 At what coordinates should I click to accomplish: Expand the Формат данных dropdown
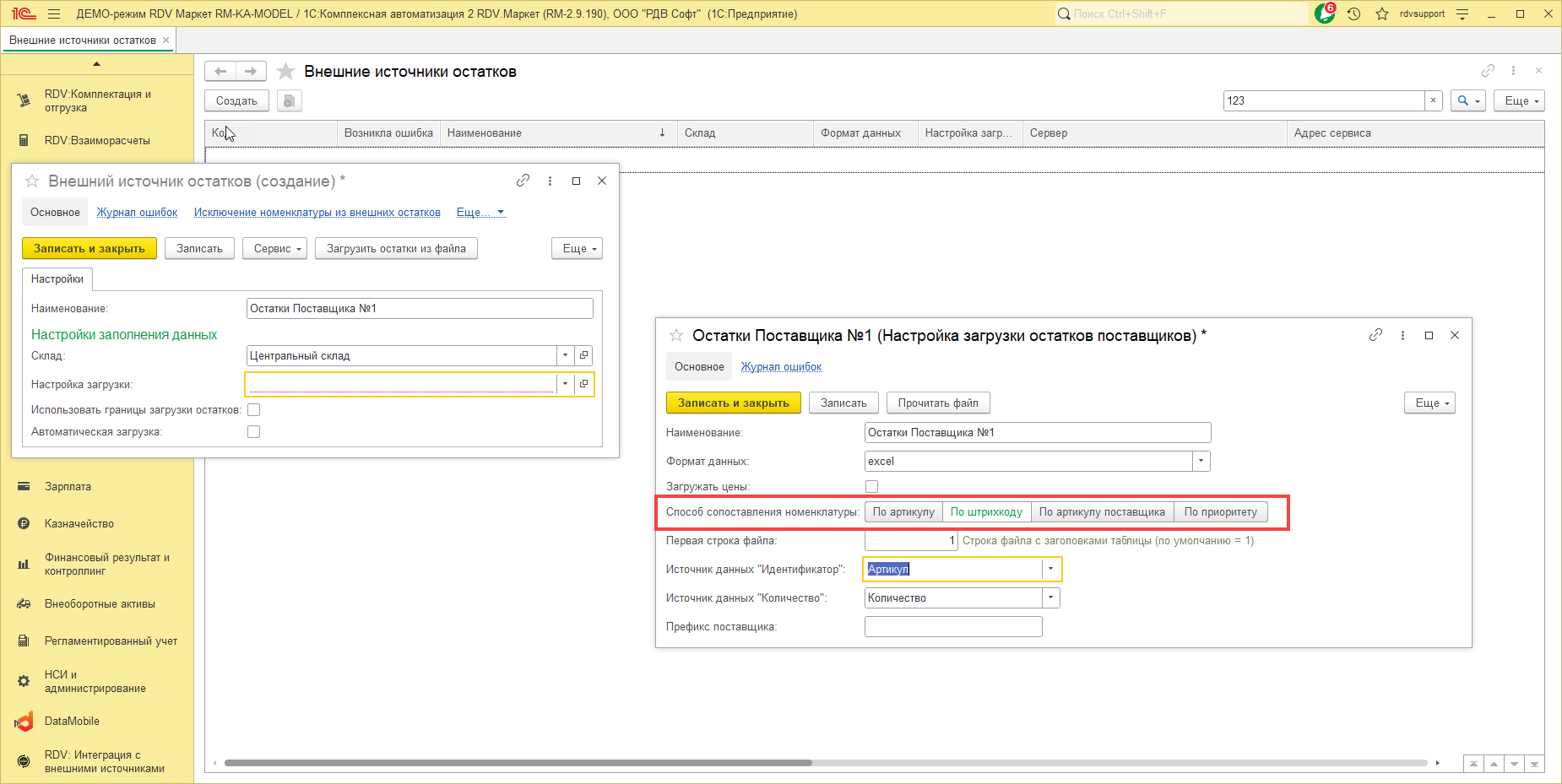point(1201,462)
